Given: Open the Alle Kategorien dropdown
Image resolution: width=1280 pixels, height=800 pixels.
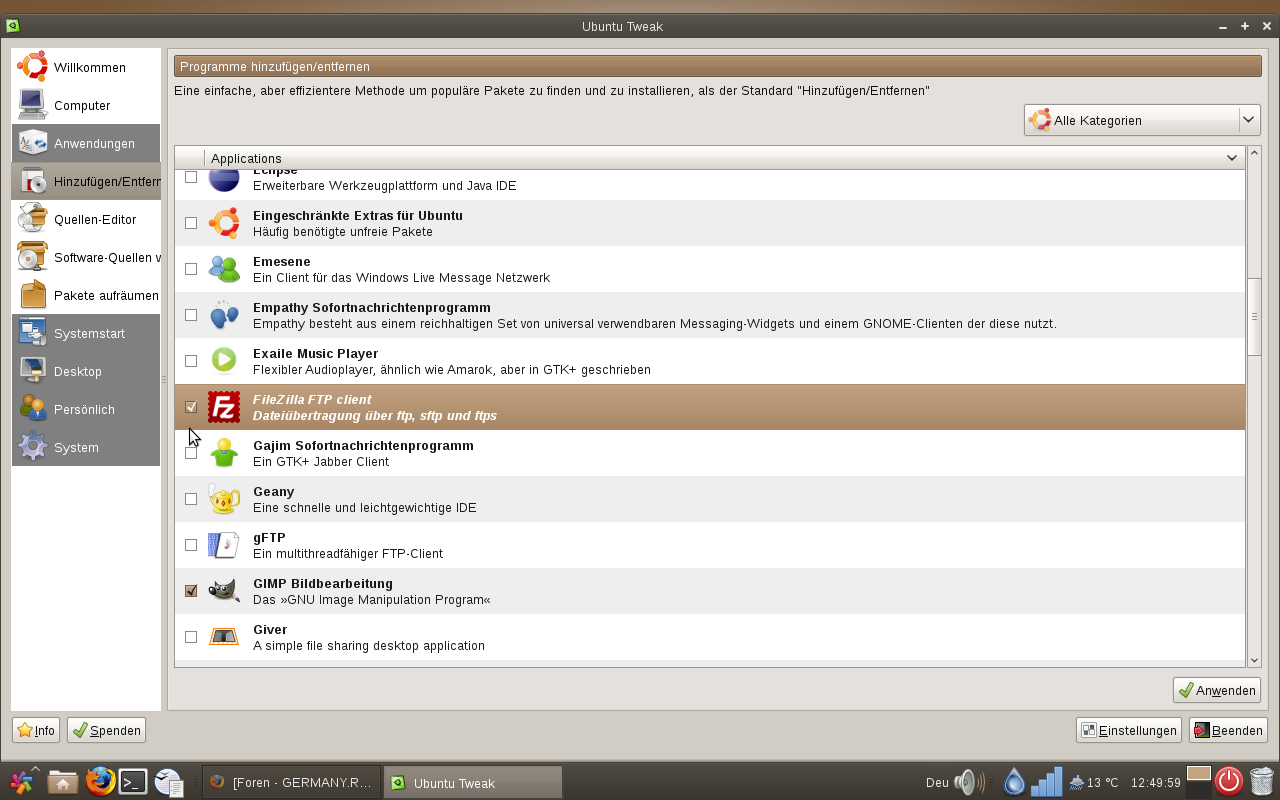Looking at the screenshot, I should coord(1142,120).
